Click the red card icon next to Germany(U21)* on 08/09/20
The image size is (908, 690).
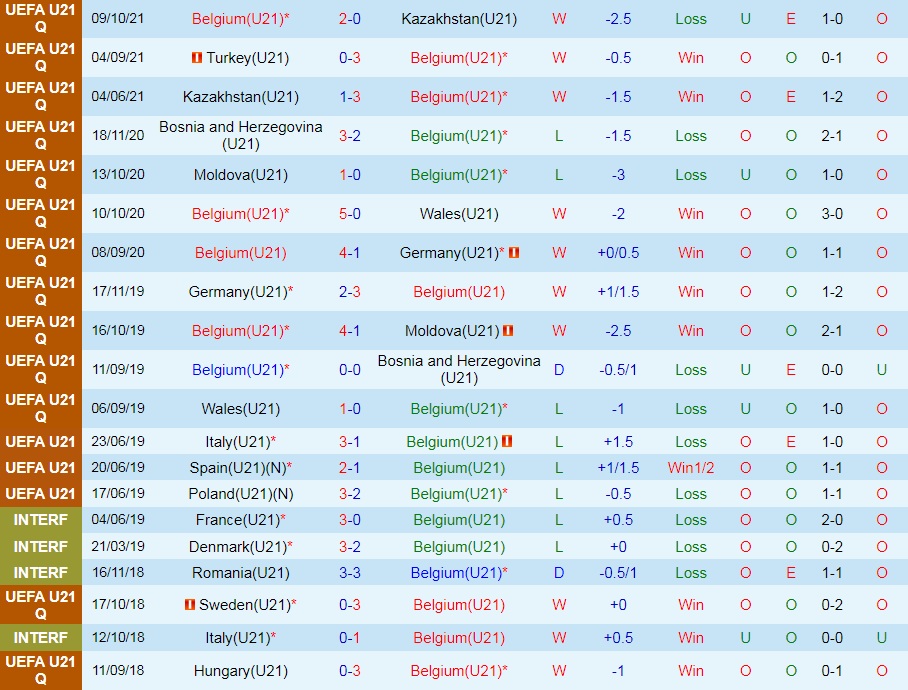click(x=514, y=252)
